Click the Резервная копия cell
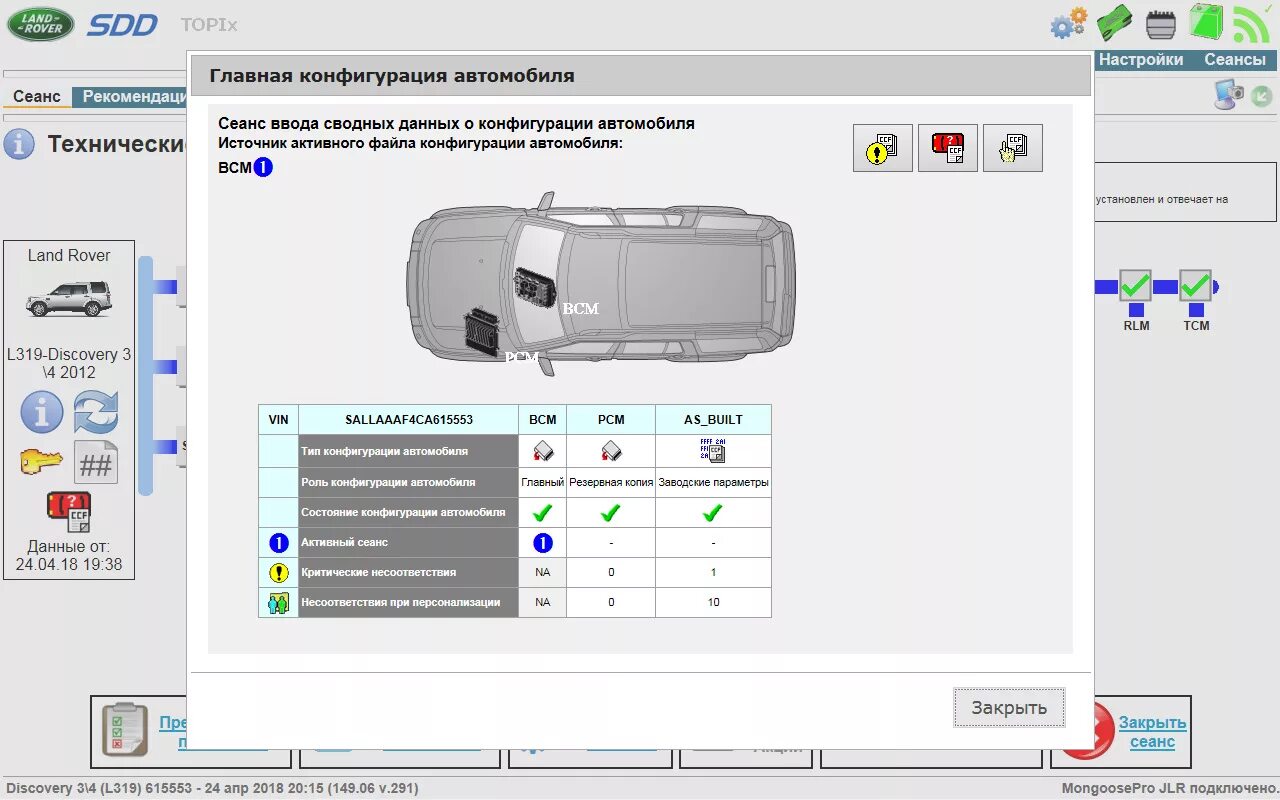The width and height of the screenshot is (1280, 800). [611, 482]
